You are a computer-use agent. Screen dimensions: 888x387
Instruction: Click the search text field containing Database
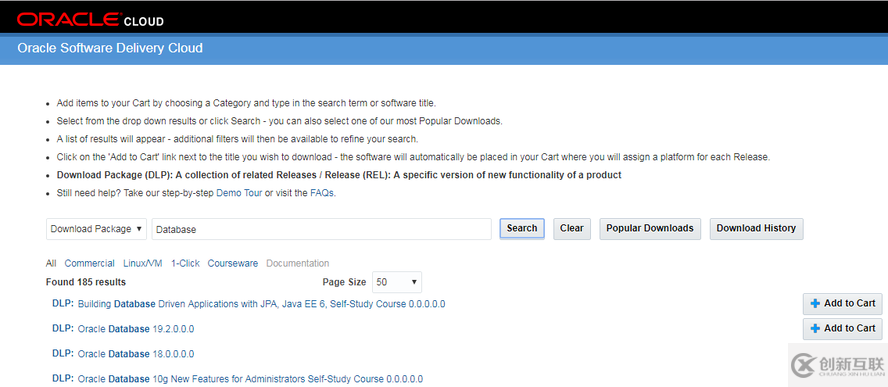coord(322,229)
